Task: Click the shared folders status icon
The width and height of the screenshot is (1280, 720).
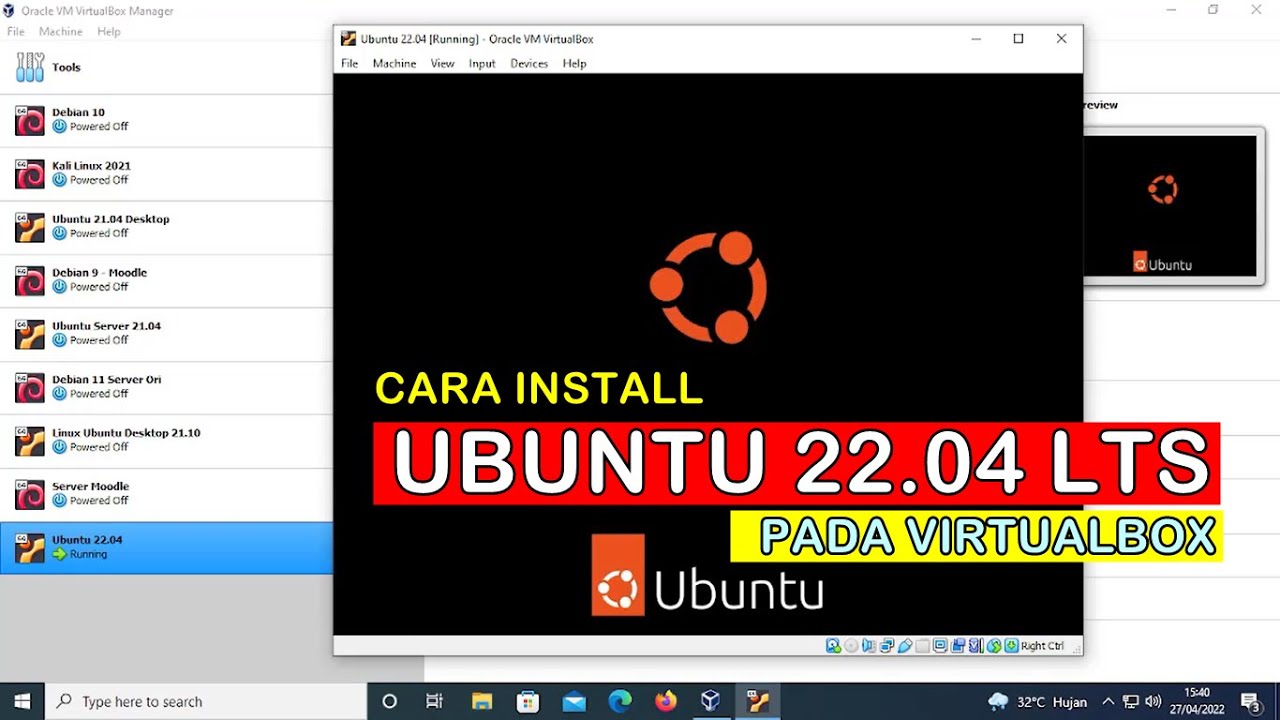Action: point(923,646)
